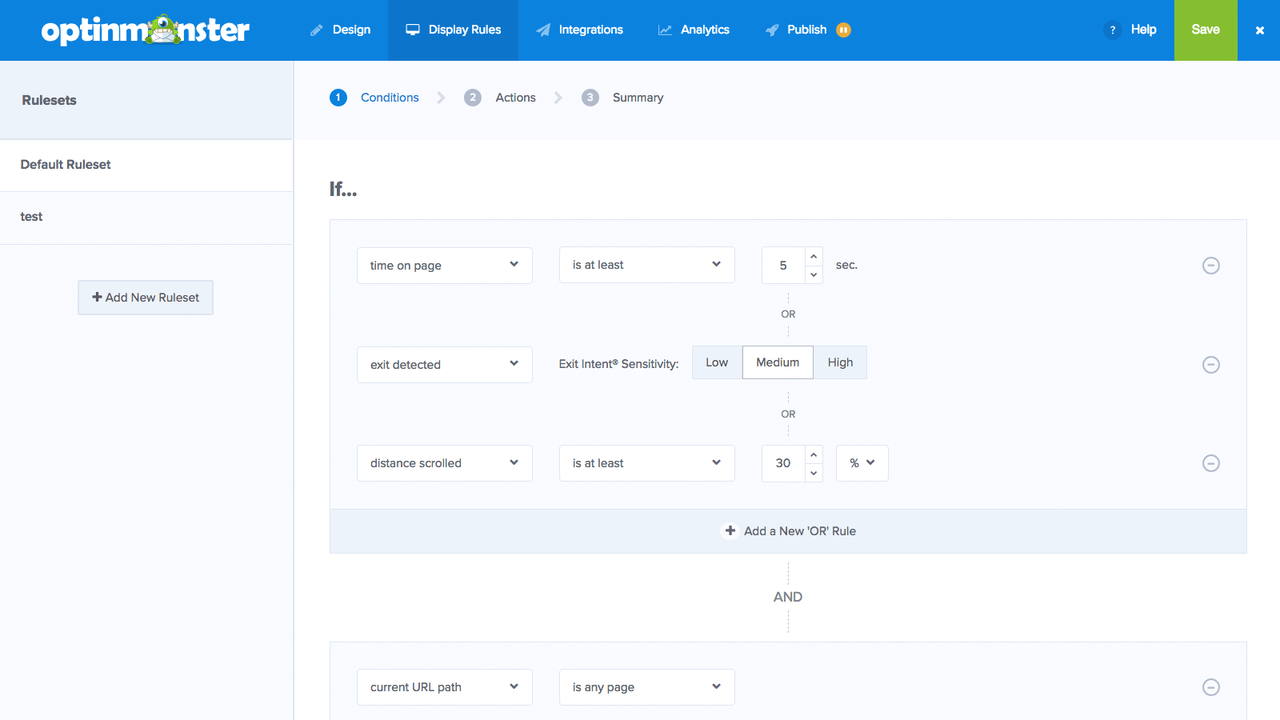Remove the current URL path rule
Image resolution: width=1280 pixels, height=720 pixels.
(x=1210, y=687)
